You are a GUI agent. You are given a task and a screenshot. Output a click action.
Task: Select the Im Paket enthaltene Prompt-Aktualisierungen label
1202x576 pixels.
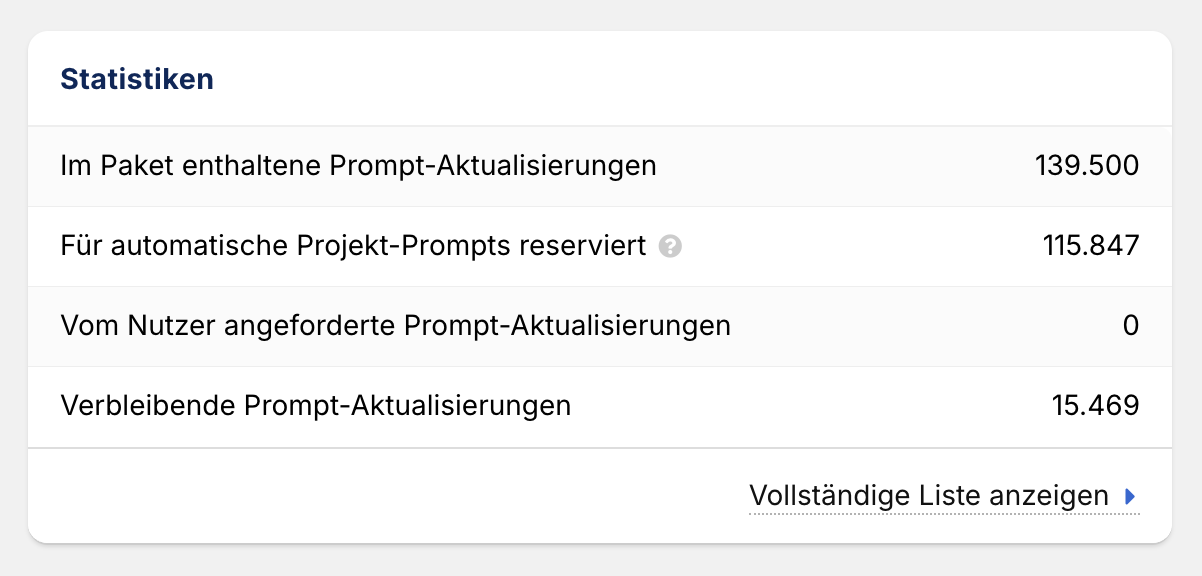coord(358,165)
